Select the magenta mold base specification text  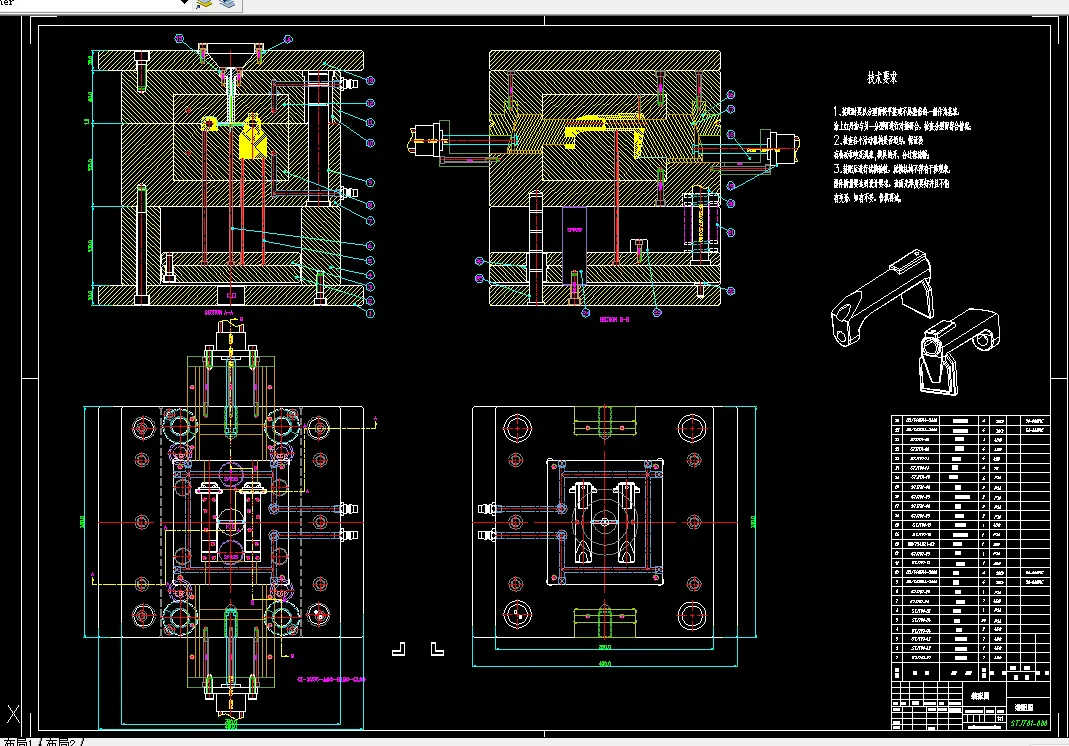click(331, 679)
